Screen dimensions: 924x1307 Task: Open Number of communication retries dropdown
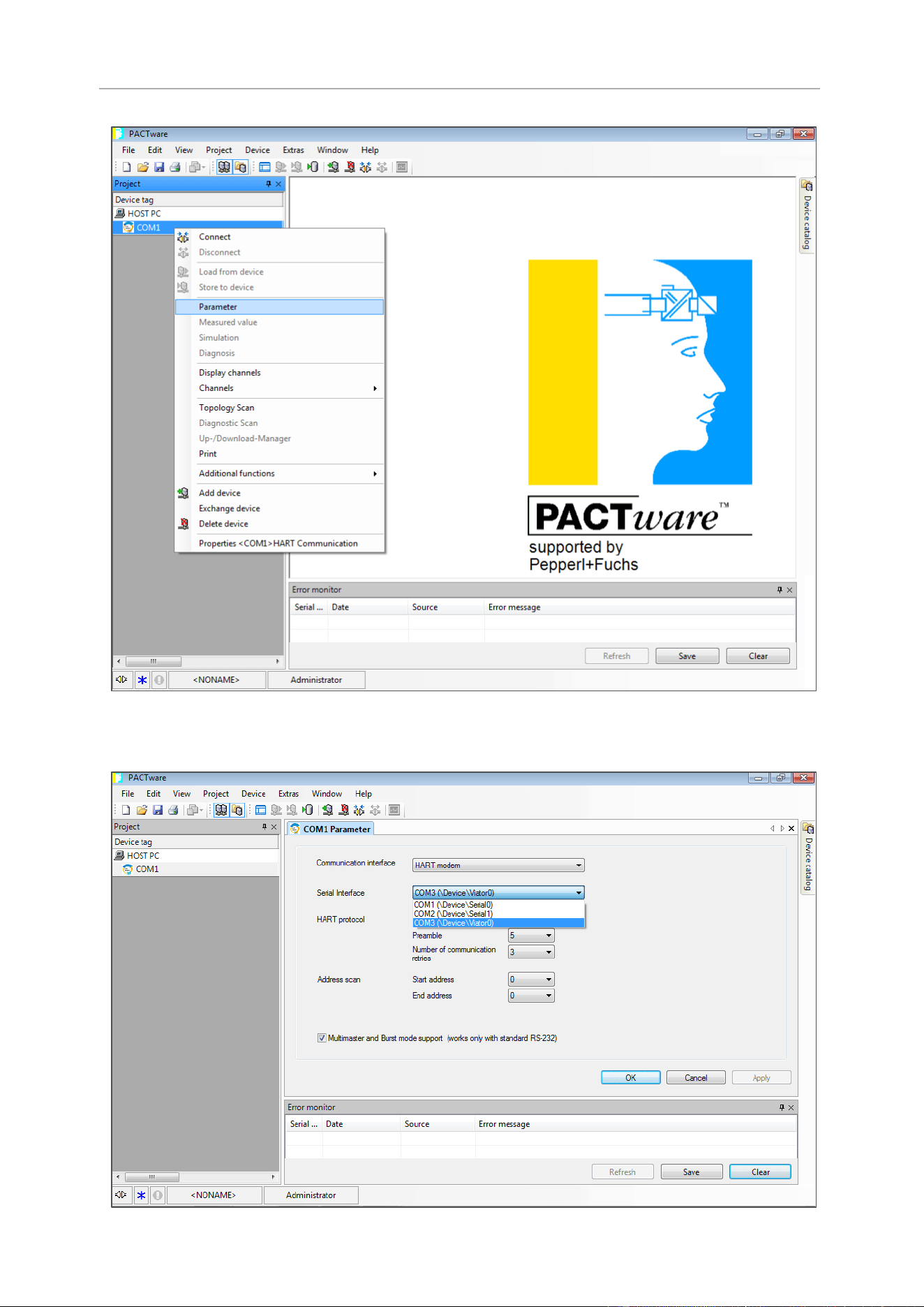pyautogui.click(x=532, y=952)
